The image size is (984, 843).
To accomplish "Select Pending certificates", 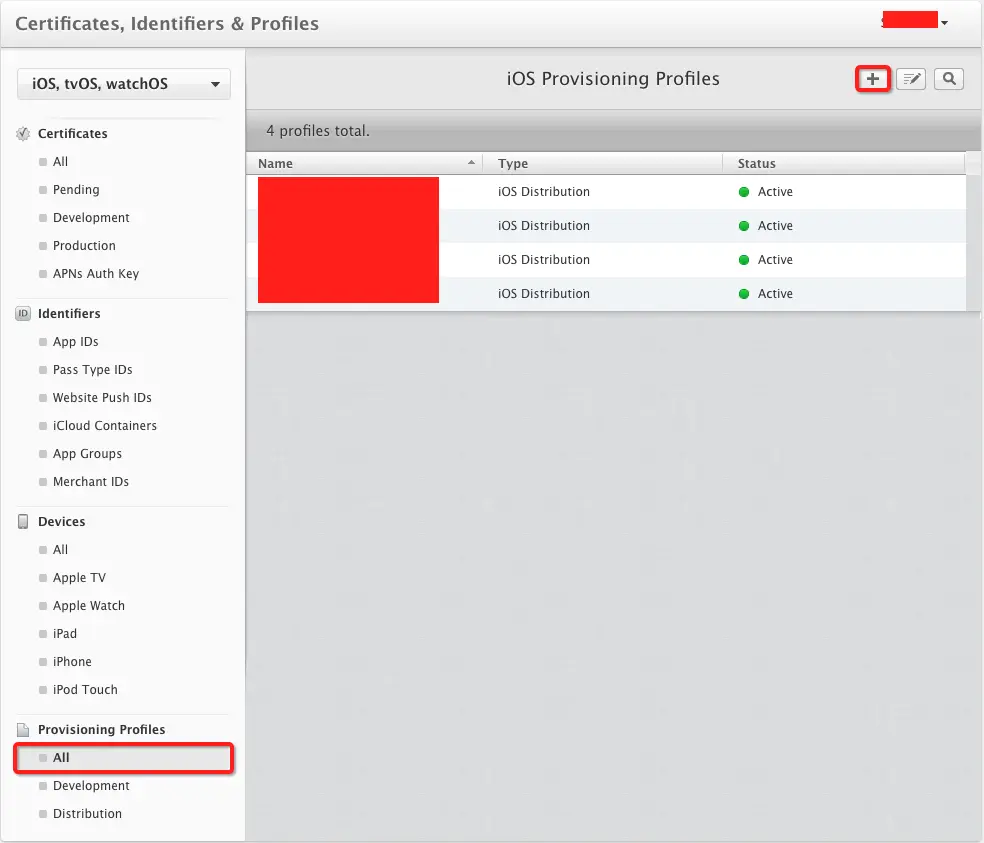I will tap(76, 190).
